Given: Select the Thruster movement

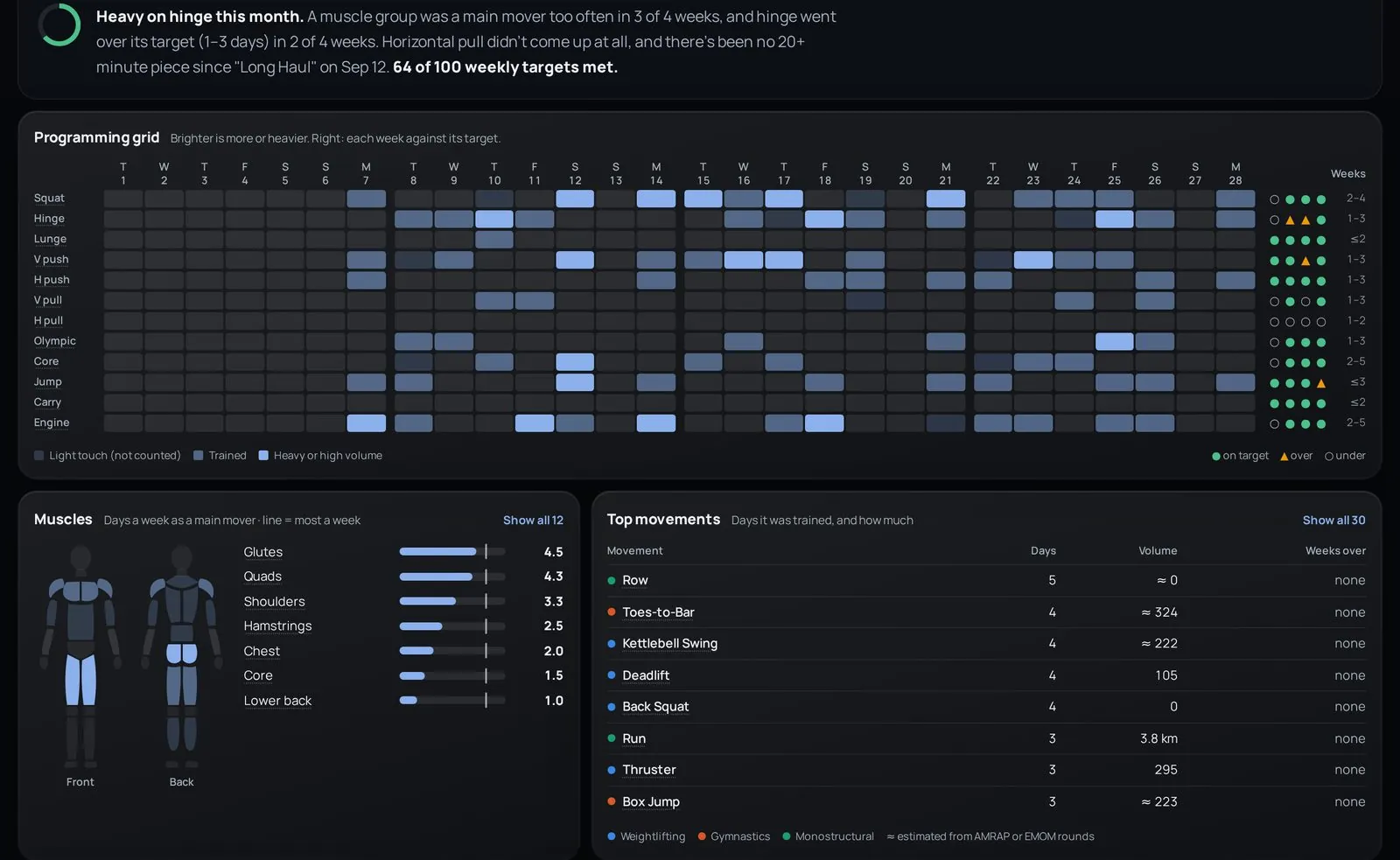Looking at the screenshot, I should (648, 770).
